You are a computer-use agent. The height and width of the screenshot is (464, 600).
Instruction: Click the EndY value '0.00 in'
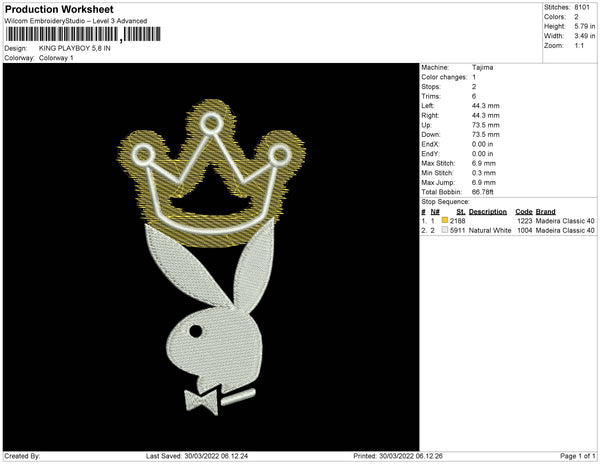pyautogui.click(x=483, y=154)
